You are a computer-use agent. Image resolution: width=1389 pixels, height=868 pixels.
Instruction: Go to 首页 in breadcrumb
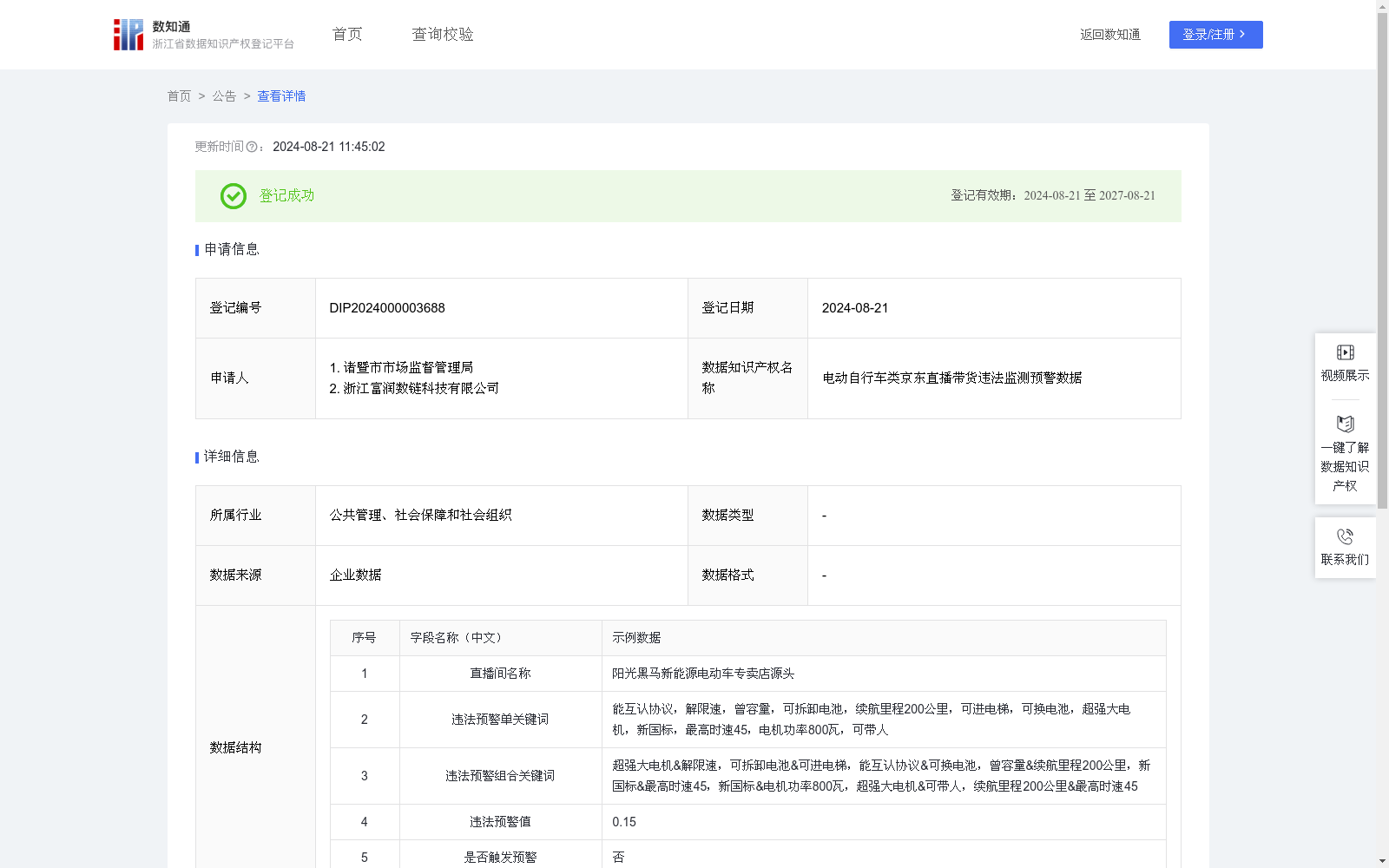[179, 96]
